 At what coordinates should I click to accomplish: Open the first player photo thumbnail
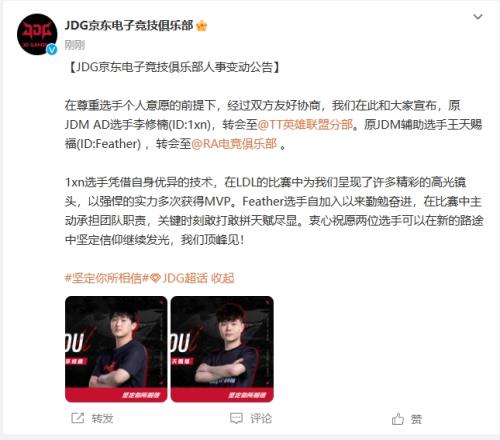(x=116, y=349)
